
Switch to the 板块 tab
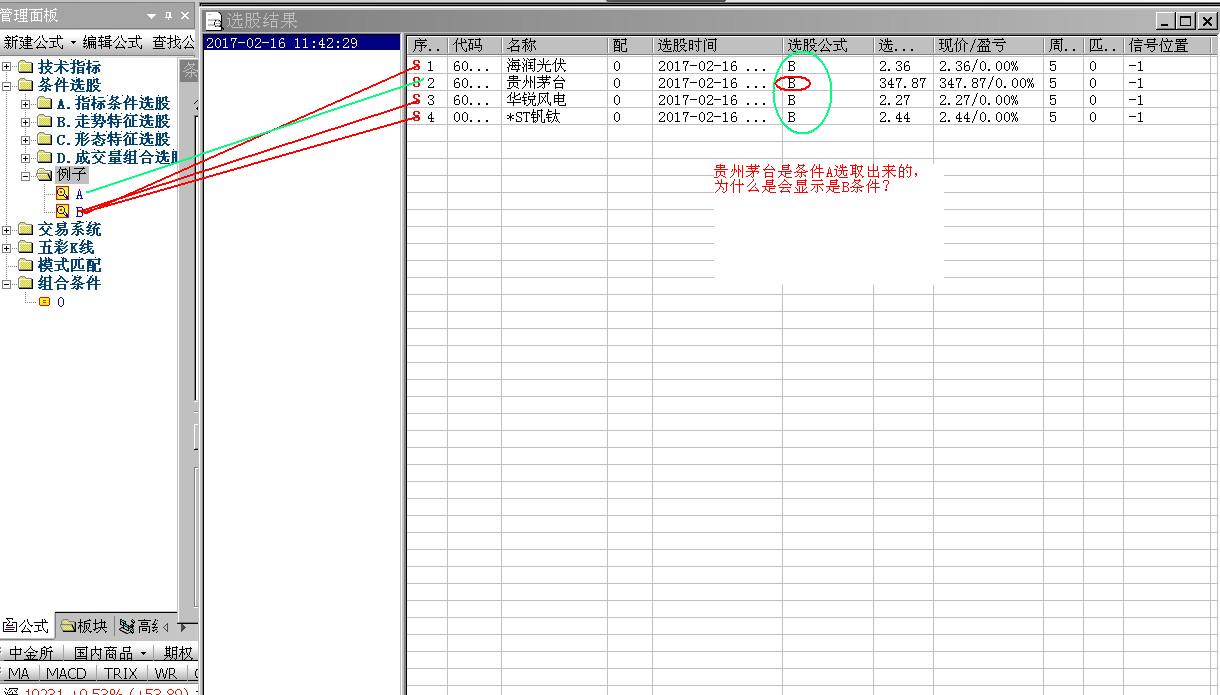(x=84, y=626)
